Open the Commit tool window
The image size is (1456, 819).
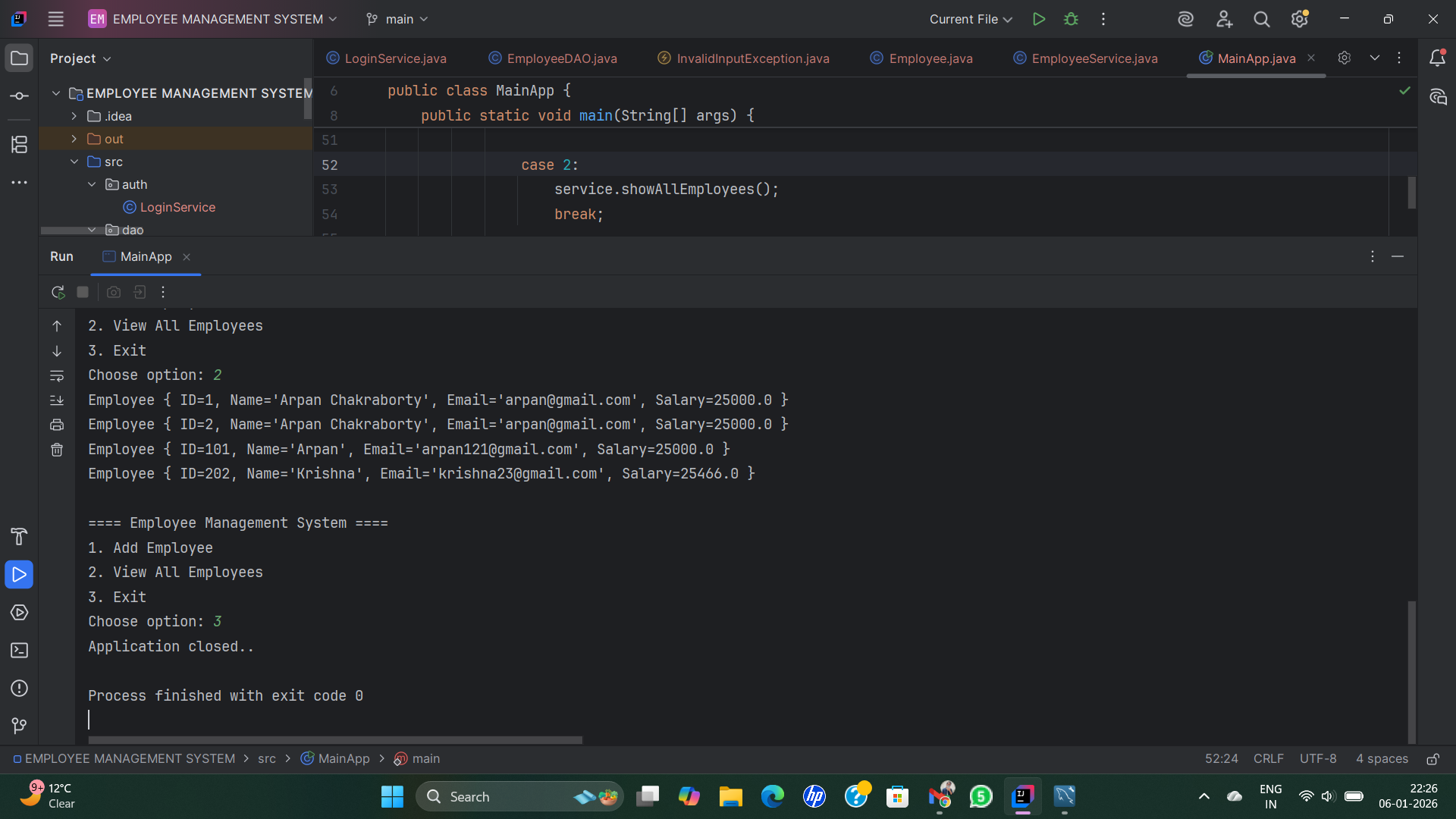coord(19,96)
